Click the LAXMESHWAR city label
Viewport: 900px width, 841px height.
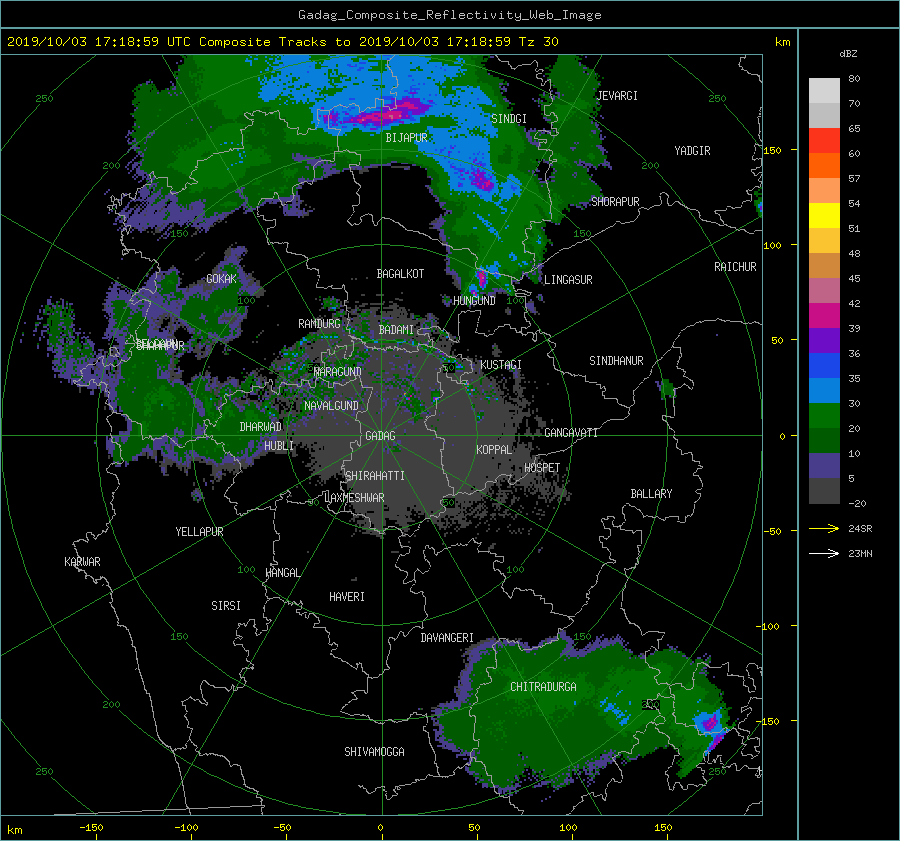click(x=354, y=498)
